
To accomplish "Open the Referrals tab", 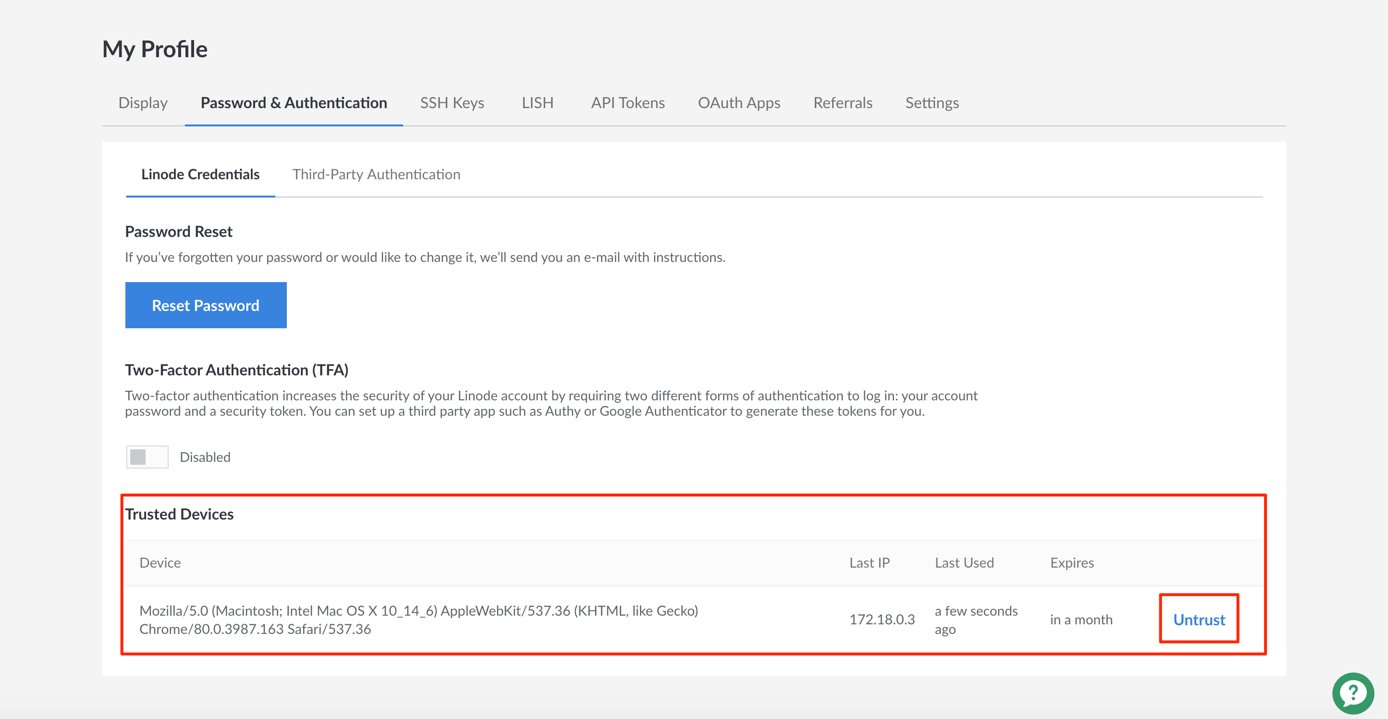I will (x=843, y=103).
